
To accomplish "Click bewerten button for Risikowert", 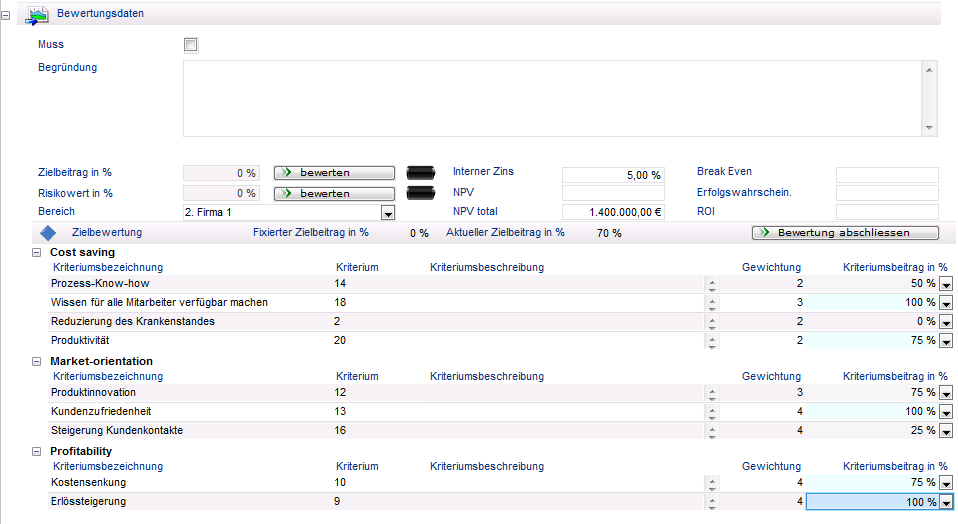I will pyautogui.click(x=333, y=193).
